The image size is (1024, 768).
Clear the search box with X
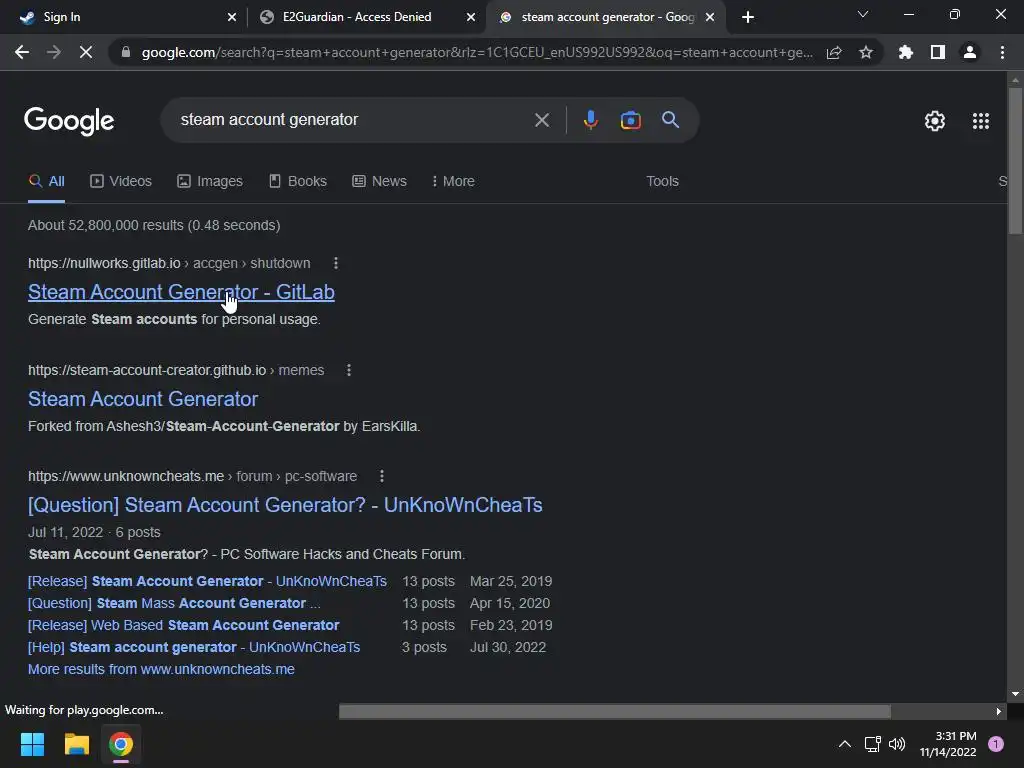click(x=542, y=120)
